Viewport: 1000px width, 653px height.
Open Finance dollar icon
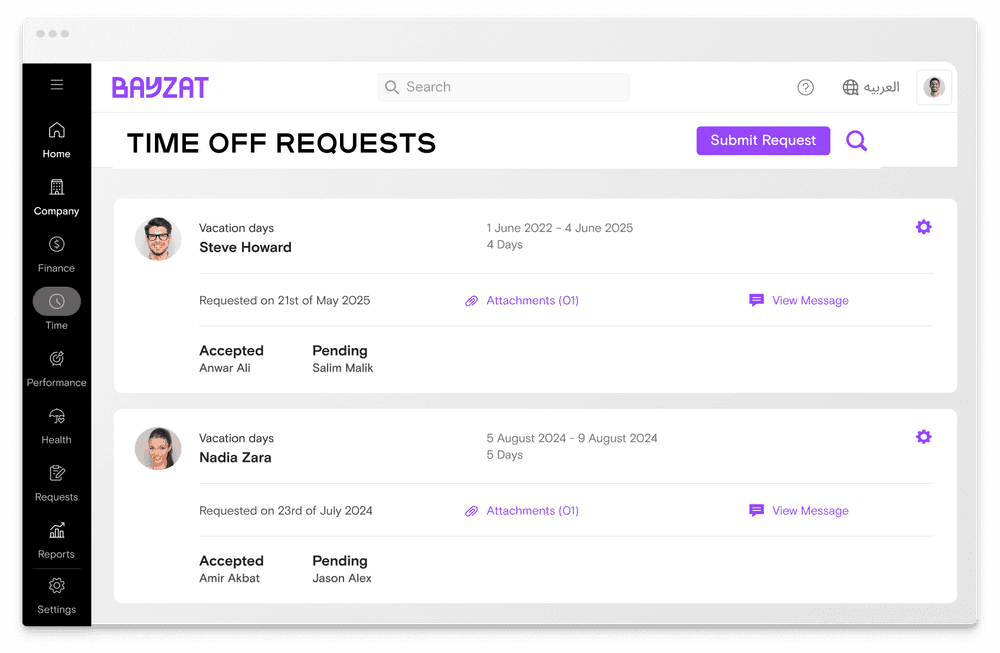57,244
